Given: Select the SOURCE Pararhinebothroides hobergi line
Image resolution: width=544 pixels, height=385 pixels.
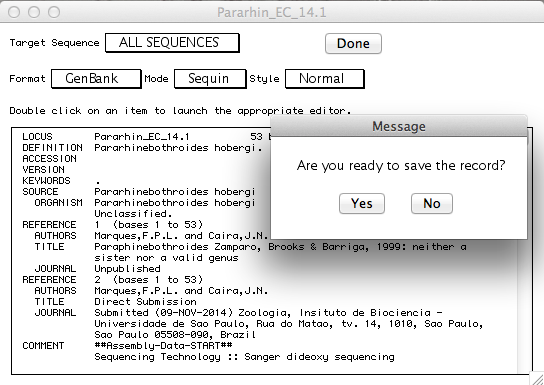Looking at the screenshot, I should coord(139,192).
